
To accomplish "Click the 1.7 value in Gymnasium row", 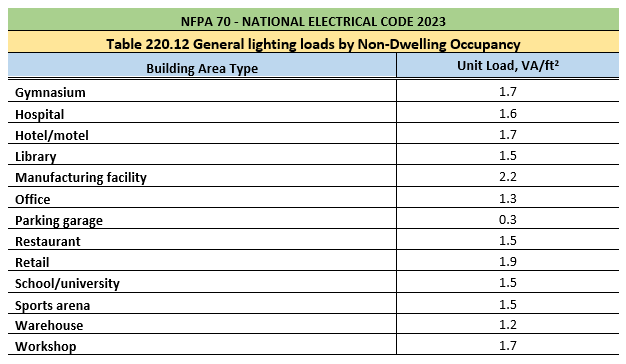I will coord(508,92).
